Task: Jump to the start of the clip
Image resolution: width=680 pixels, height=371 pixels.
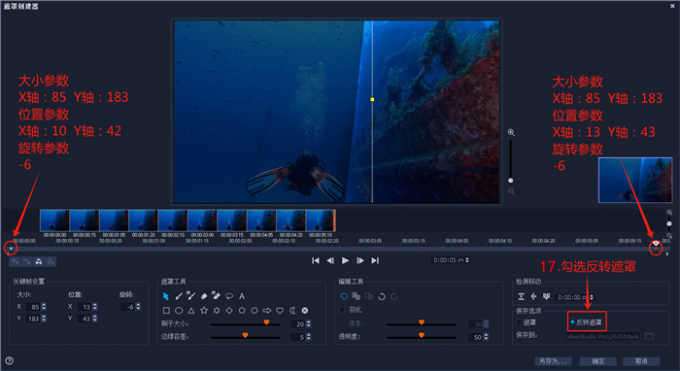Action: pos(316,260)
